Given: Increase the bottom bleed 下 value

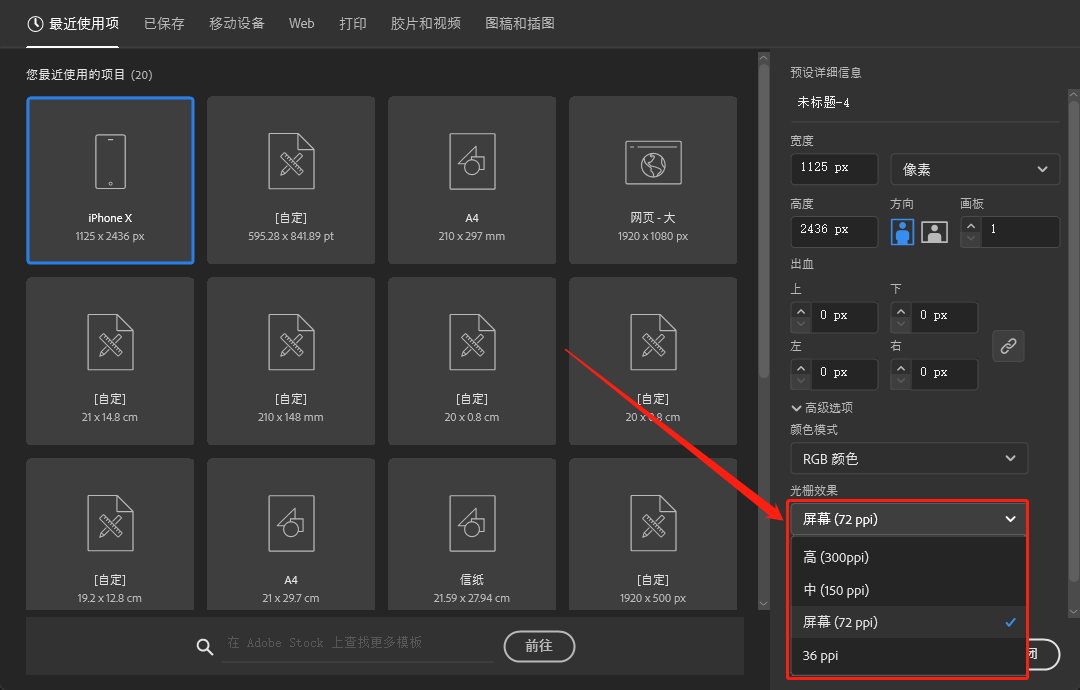Looking at the screenshot, I should [x=901, y=311].
